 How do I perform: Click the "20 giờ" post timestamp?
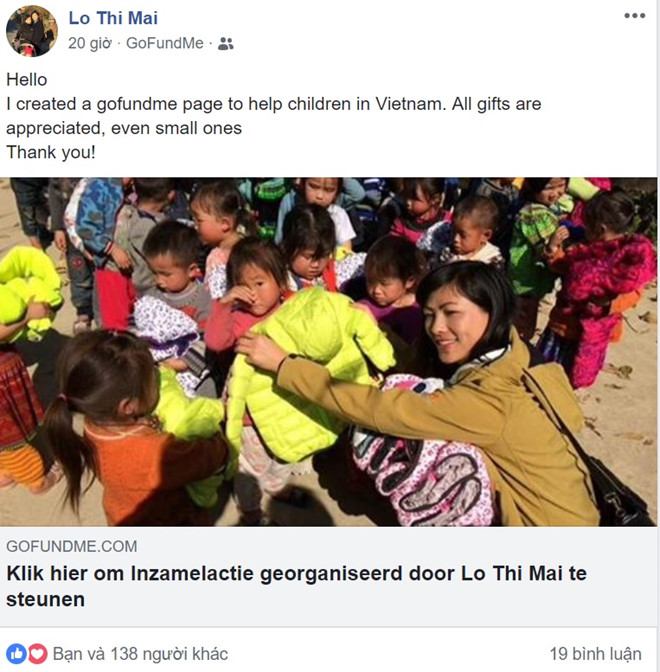tap(90, 43)
